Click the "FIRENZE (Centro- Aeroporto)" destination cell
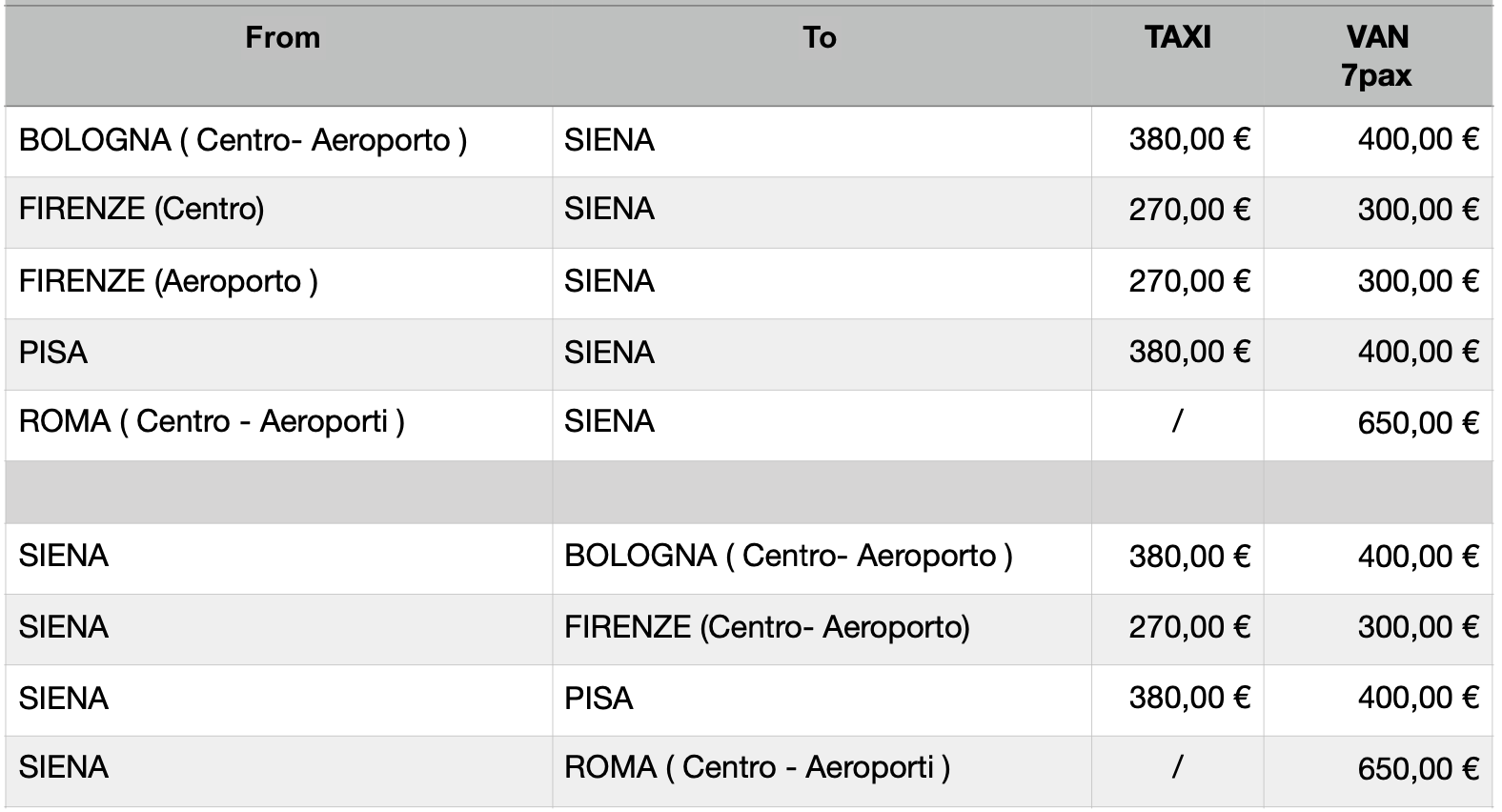Viewport: 1502px width, 812px height. click(x=766, y=628)
